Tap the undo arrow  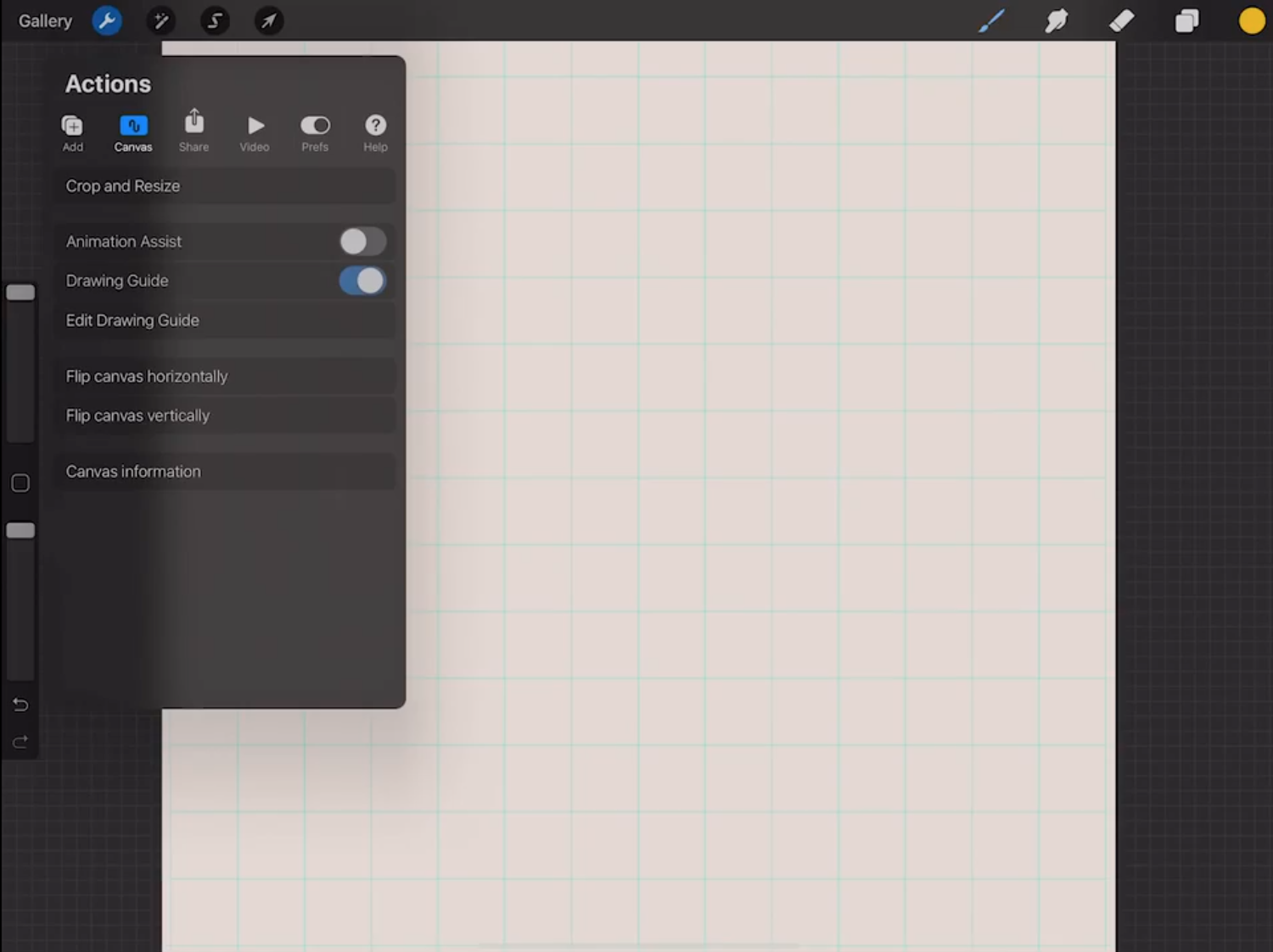click(x=20, y=704)
